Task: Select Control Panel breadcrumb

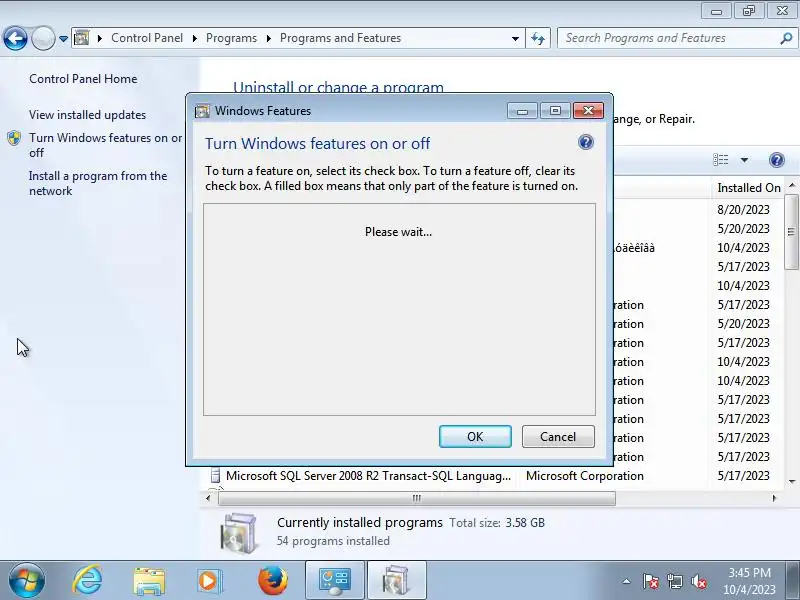Action: [x=147, y=38]
